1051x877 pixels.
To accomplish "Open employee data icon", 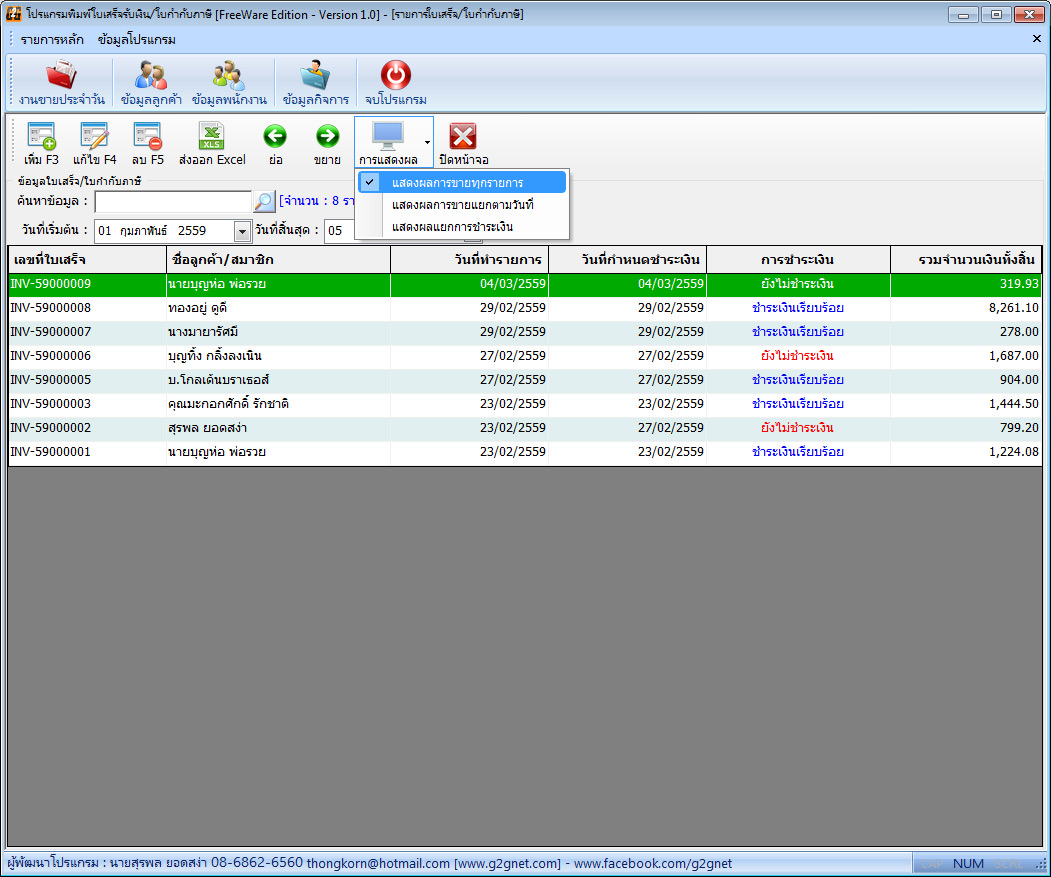I will point(229,75).
